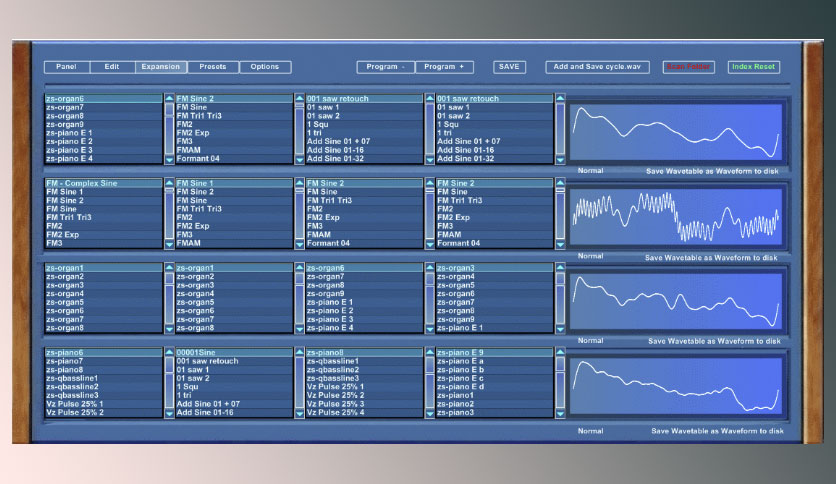The height and width of the screenshot is (484, 836).
Task: Toggle Normal mode under the bottom waveform
Action: pos(590,431)
